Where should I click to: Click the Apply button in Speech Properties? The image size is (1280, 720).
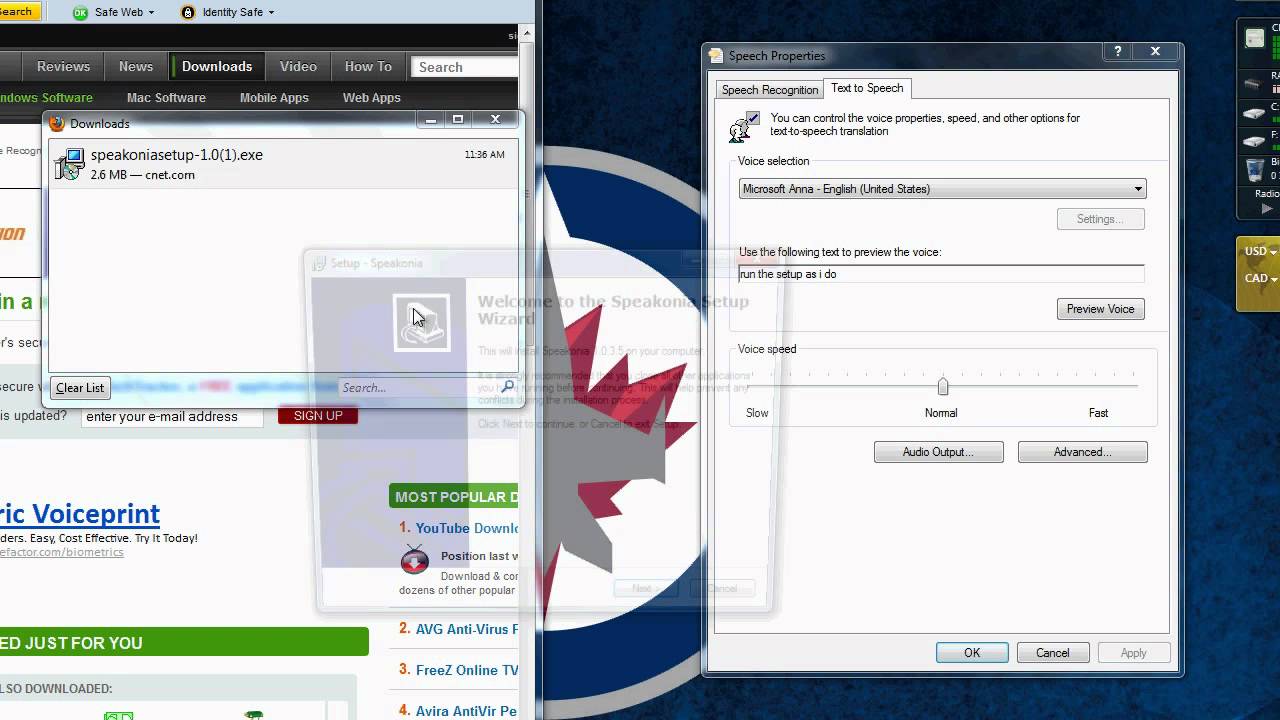1133,653
